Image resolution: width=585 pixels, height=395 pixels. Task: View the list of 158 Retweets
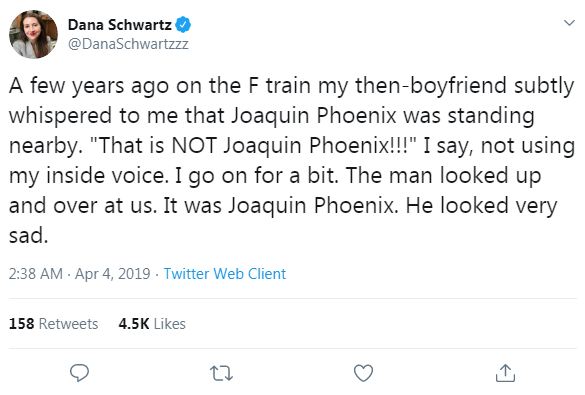click(53, 324)
